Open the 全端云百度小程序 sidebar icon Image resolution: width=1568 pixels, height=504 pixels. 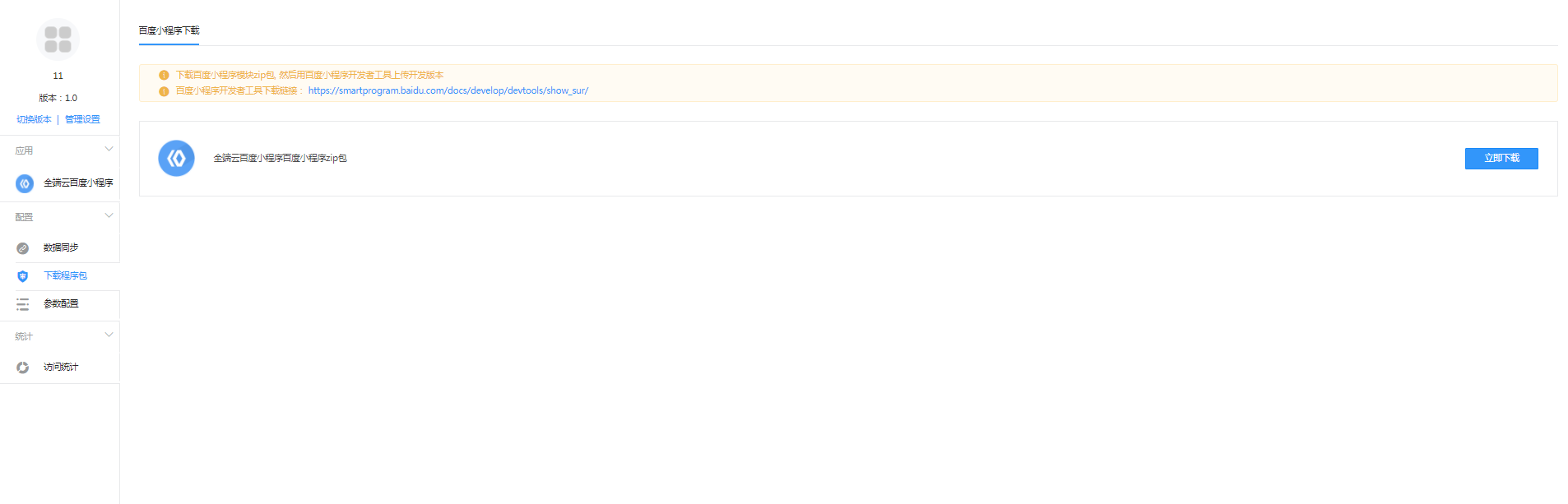(25, 183)
